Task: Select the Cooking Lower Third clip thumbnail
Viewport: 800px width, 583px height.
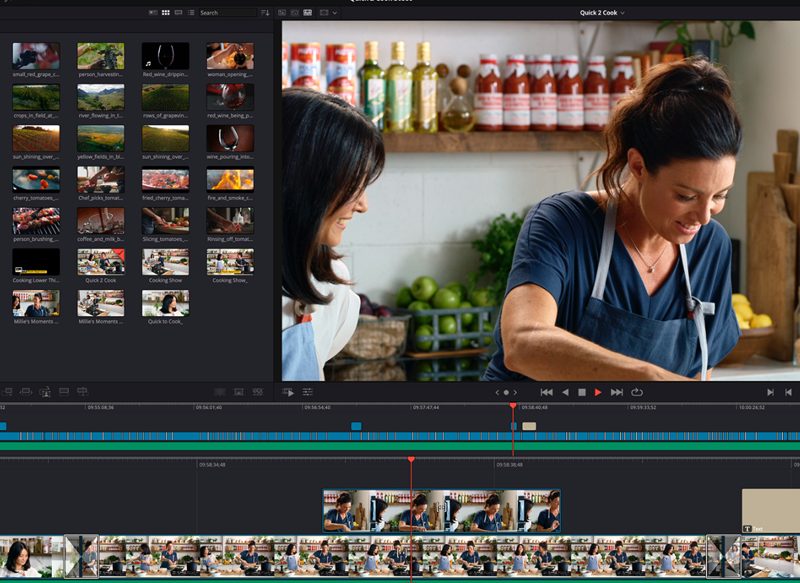Action: 36,262
